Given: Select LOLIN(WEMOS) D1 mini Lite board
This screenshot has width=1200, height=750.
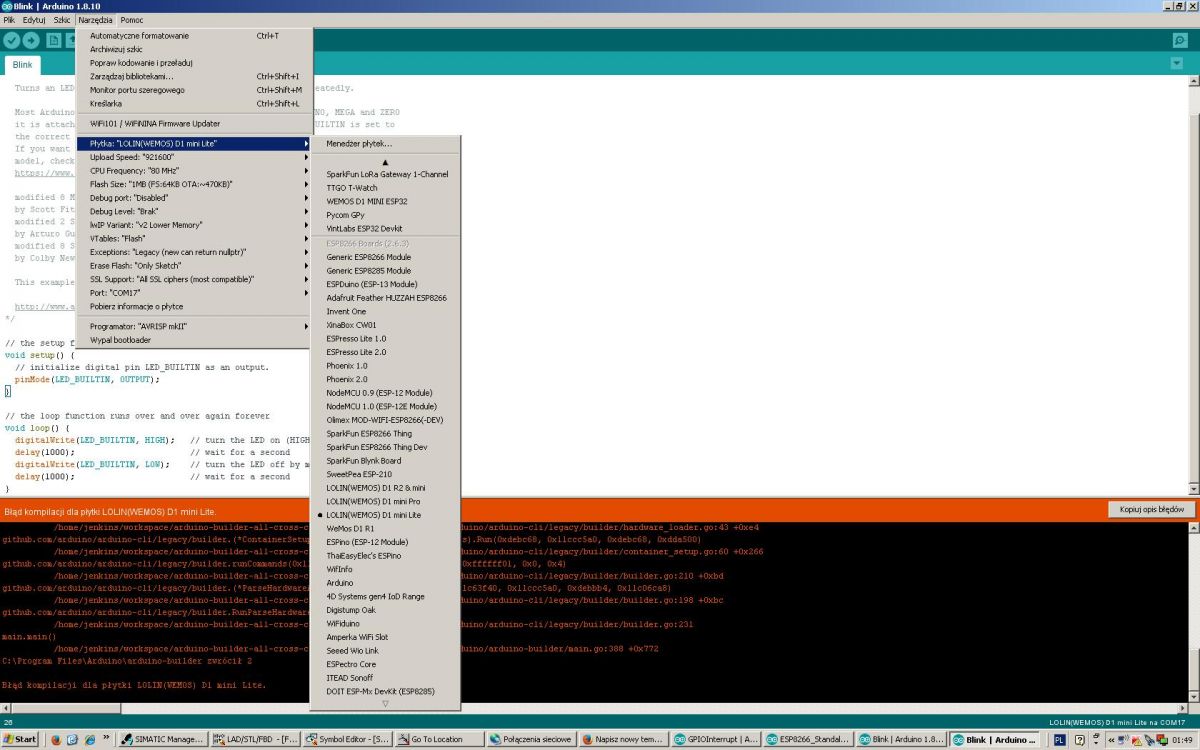Looking at the screenshot, I should click(386, 515).
